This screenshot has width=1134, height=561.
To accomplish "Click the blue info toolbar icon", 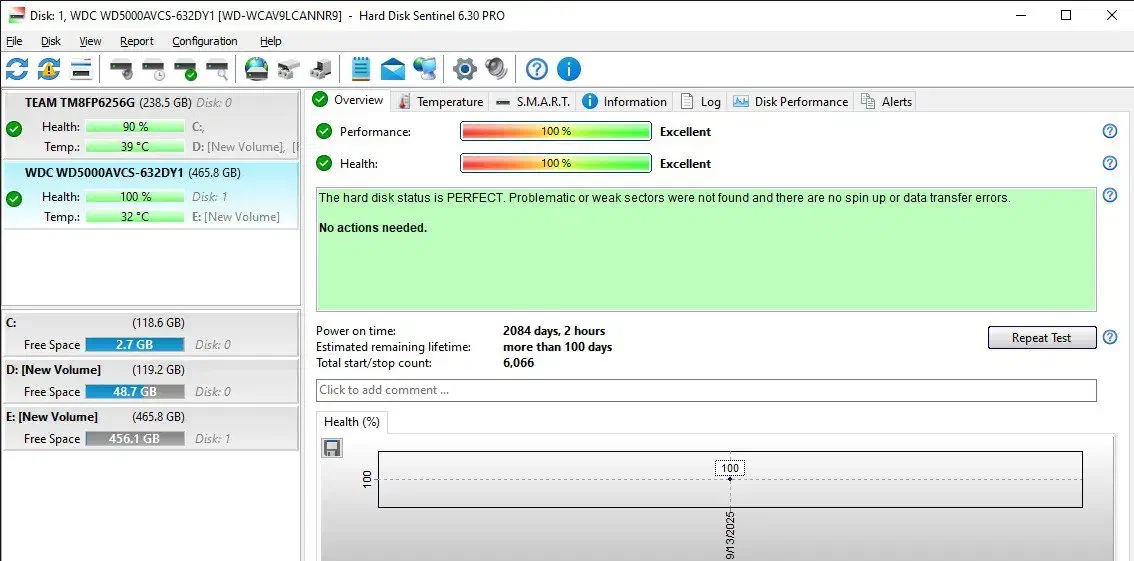I will pyautogui.click(x=569, y=69).
